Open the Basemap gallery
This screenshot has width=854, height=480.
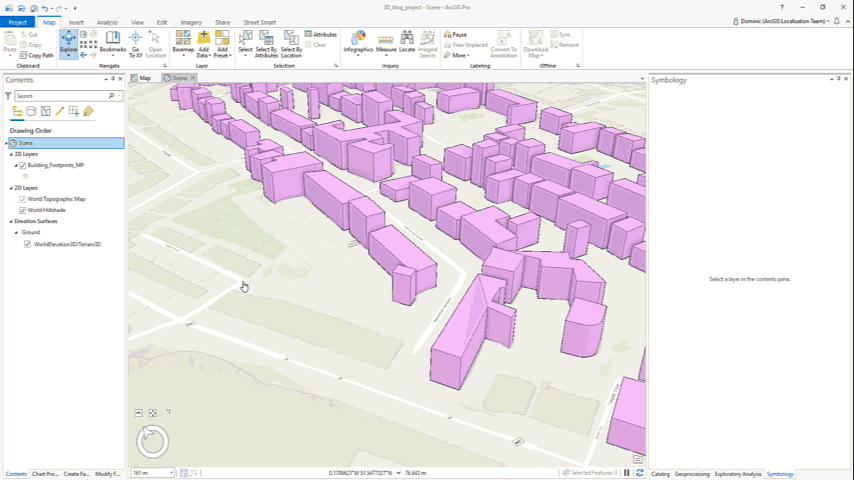pos(183,44)
